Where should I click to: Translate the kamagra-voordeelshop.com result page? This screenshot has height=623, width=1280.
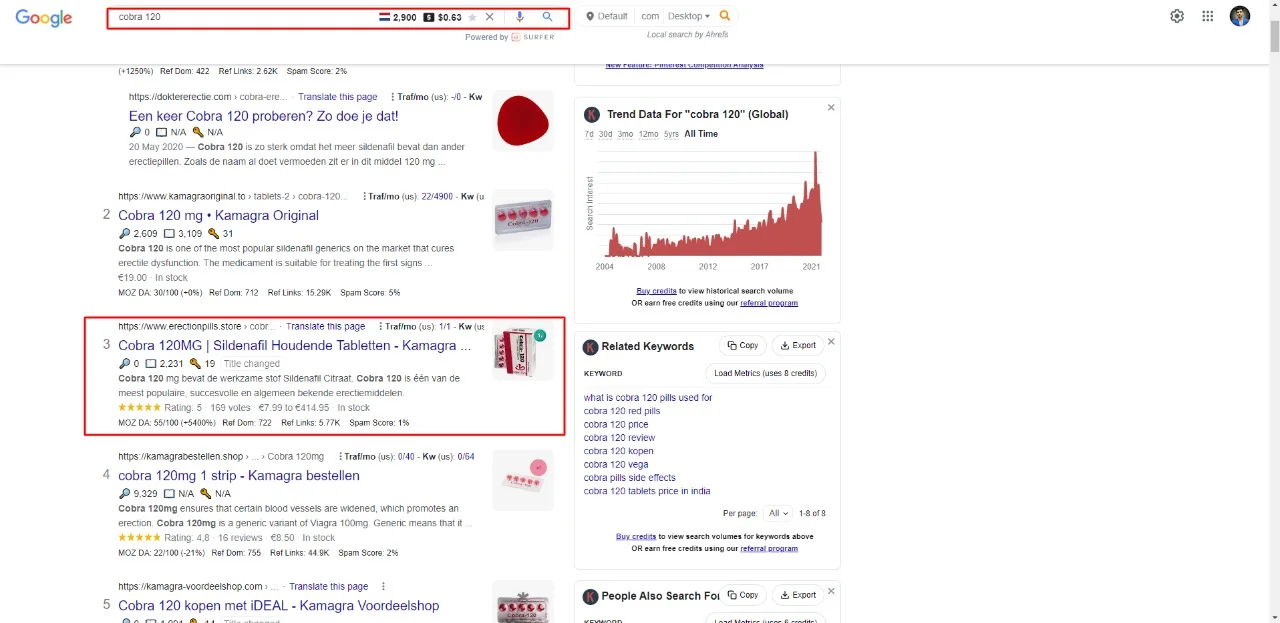[328, 587]
